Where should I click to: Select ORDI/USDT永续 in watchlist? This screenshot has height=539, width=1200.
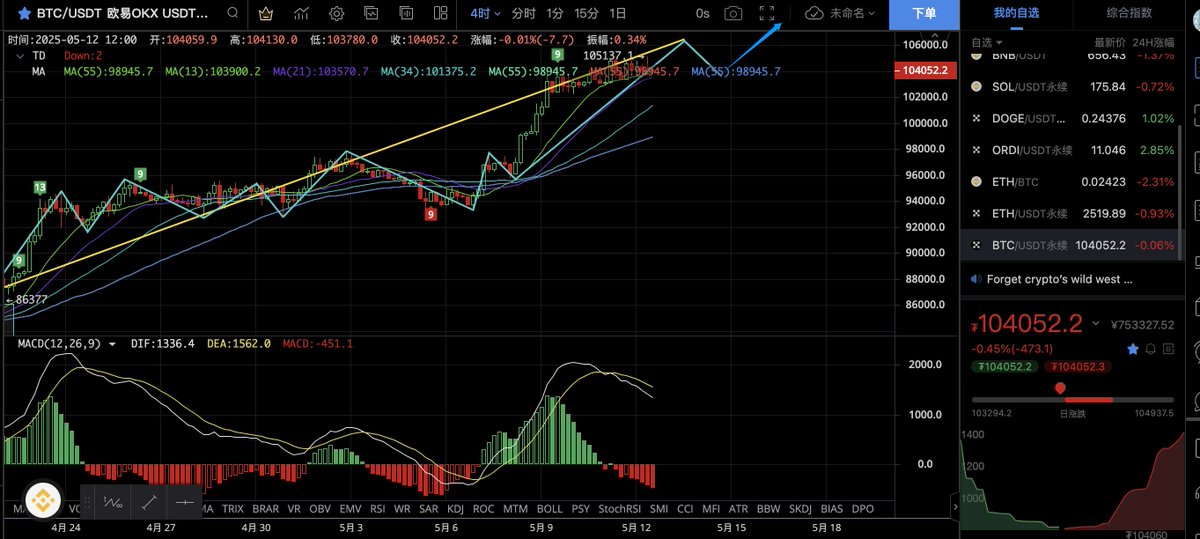coord(1072,150)
